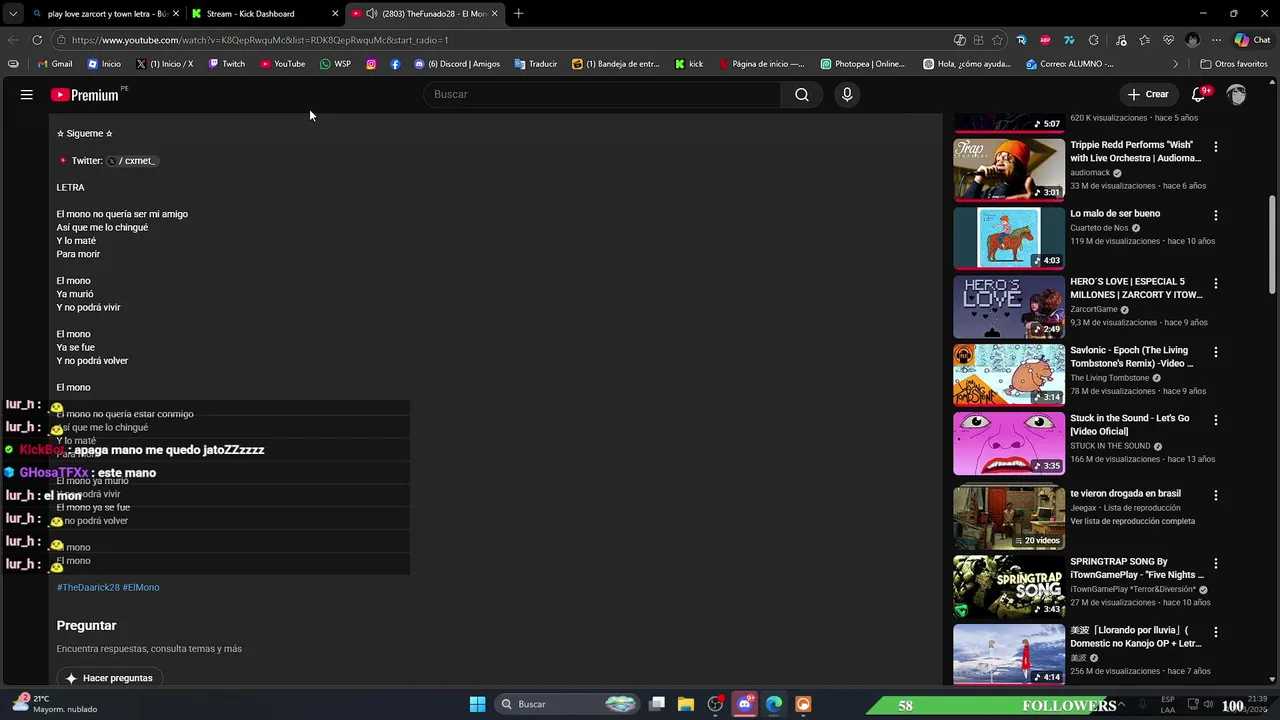The image size is (1280, 720).
Task: Open options menu for Trippie Redd video
Action: coord(1216,147)
